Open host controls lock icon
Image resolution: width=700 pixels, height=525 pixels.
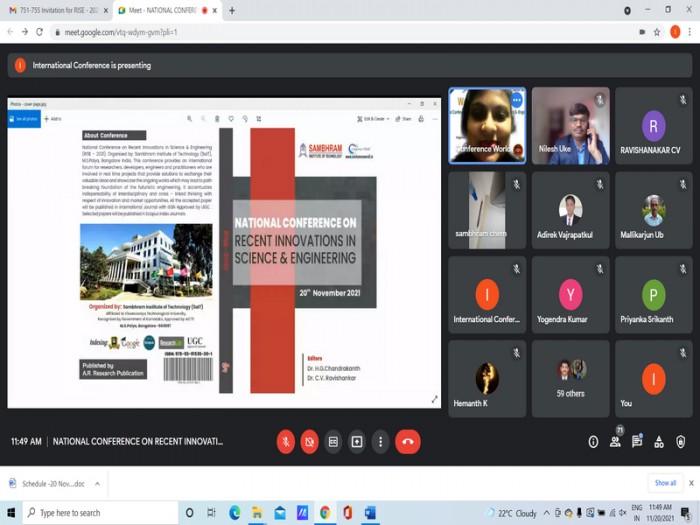click(681, 442)
